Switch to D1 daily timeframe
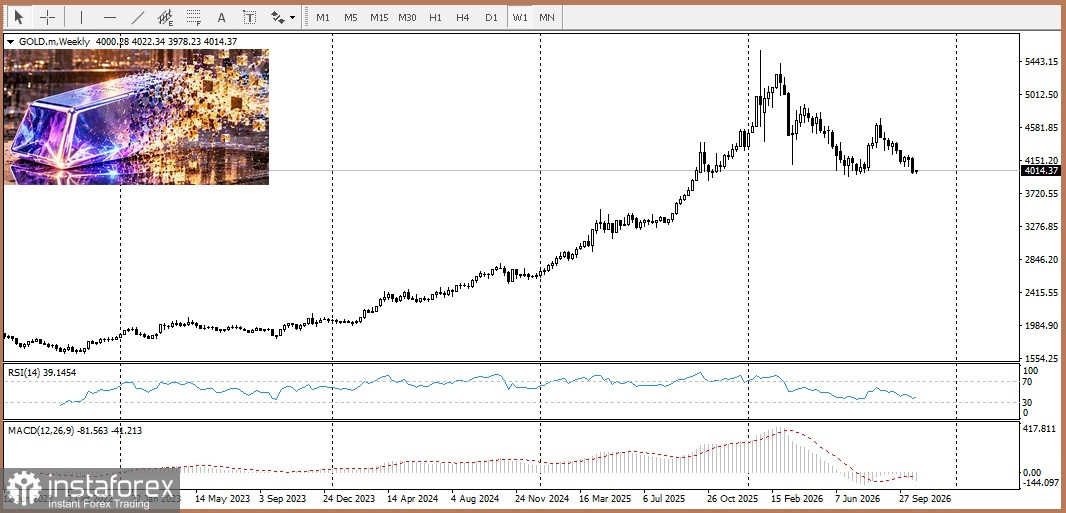Viewport: 1066px width, 513px height. point(492,18)
